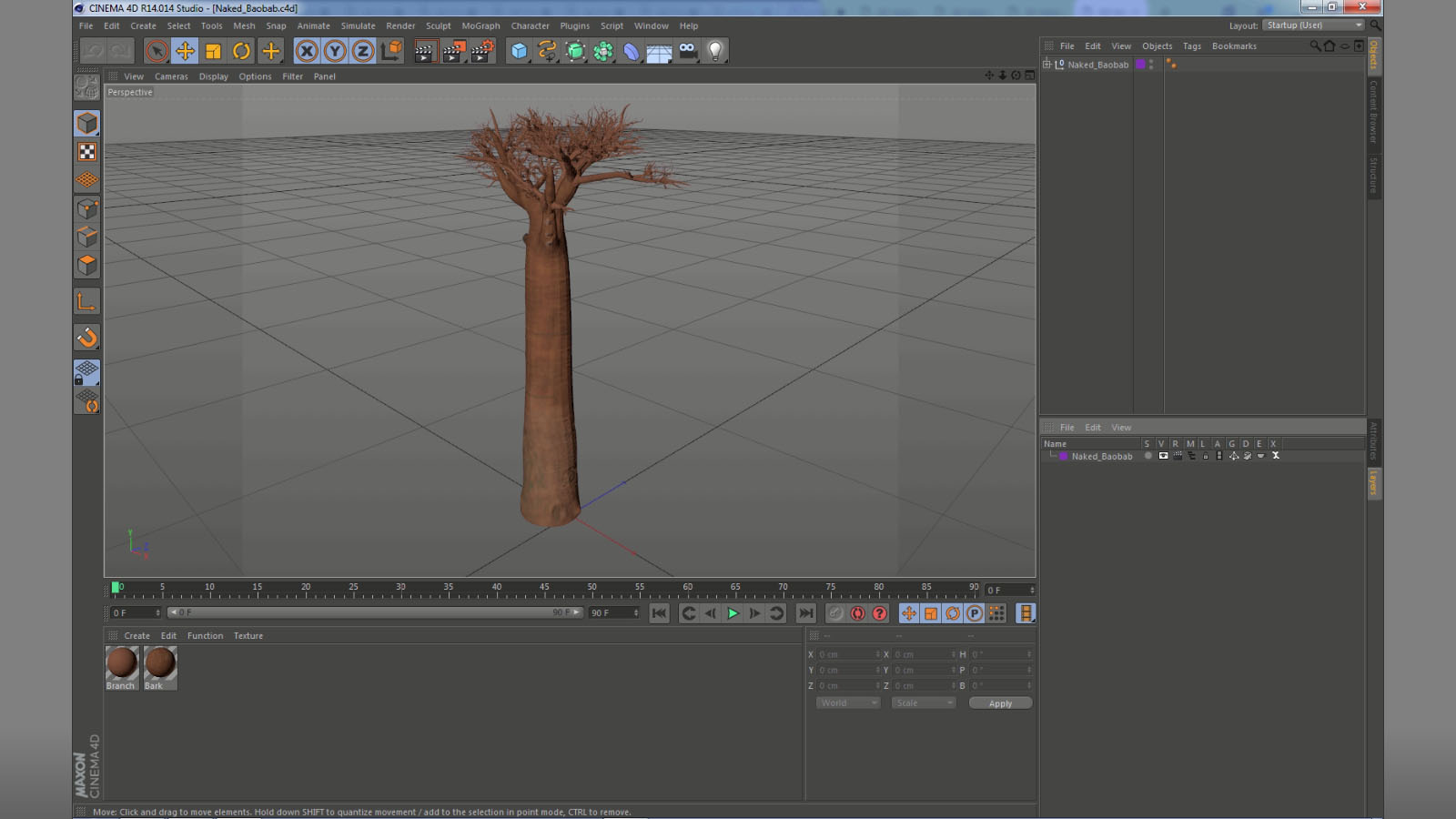
Task: Toggle X axis lock
Action: [307, 51]
